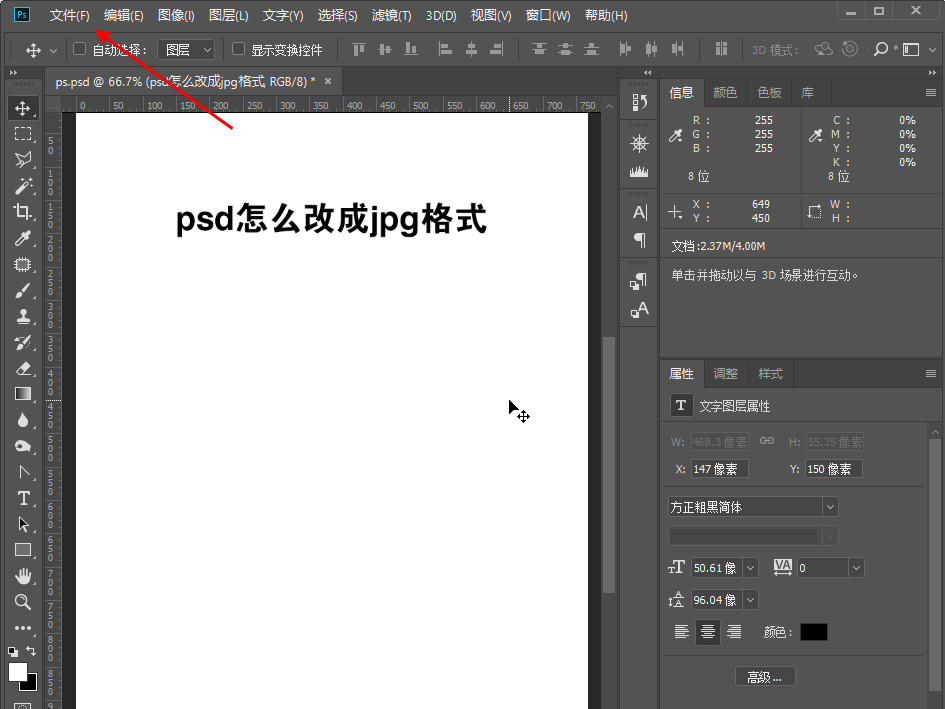Select the Eraser tool
945x709 pixels.
point(23,368)
